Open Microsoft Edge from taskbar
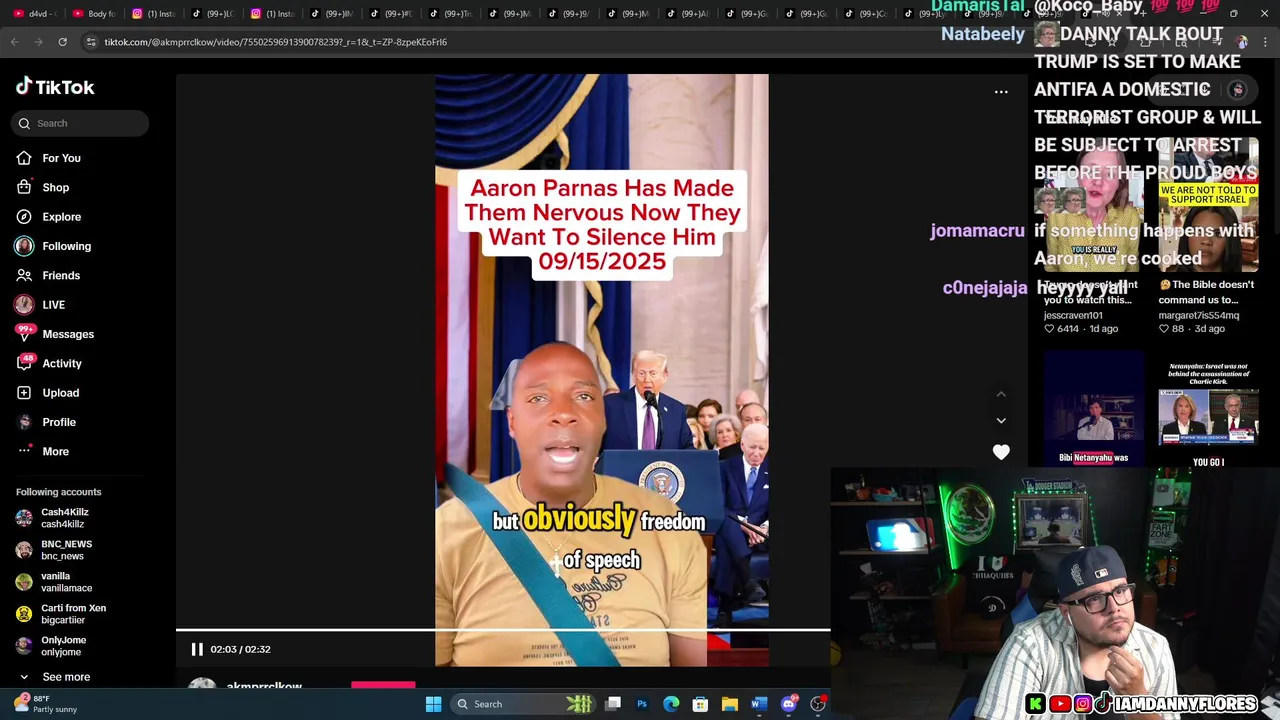Image resolution: width=1280 pixels, height=720 pixels. point(671,704)
